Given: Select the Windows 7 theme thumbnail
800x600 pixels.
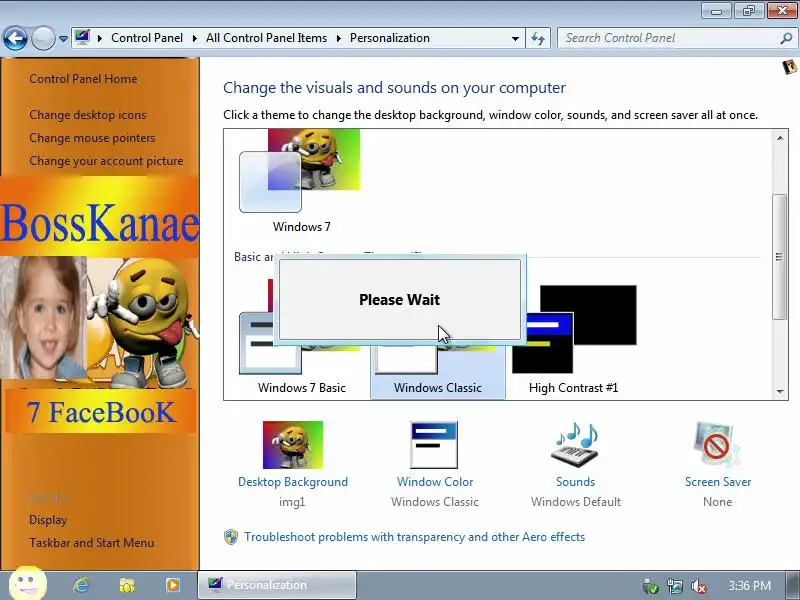Looking at the screenshot, I should coord(300,170).
